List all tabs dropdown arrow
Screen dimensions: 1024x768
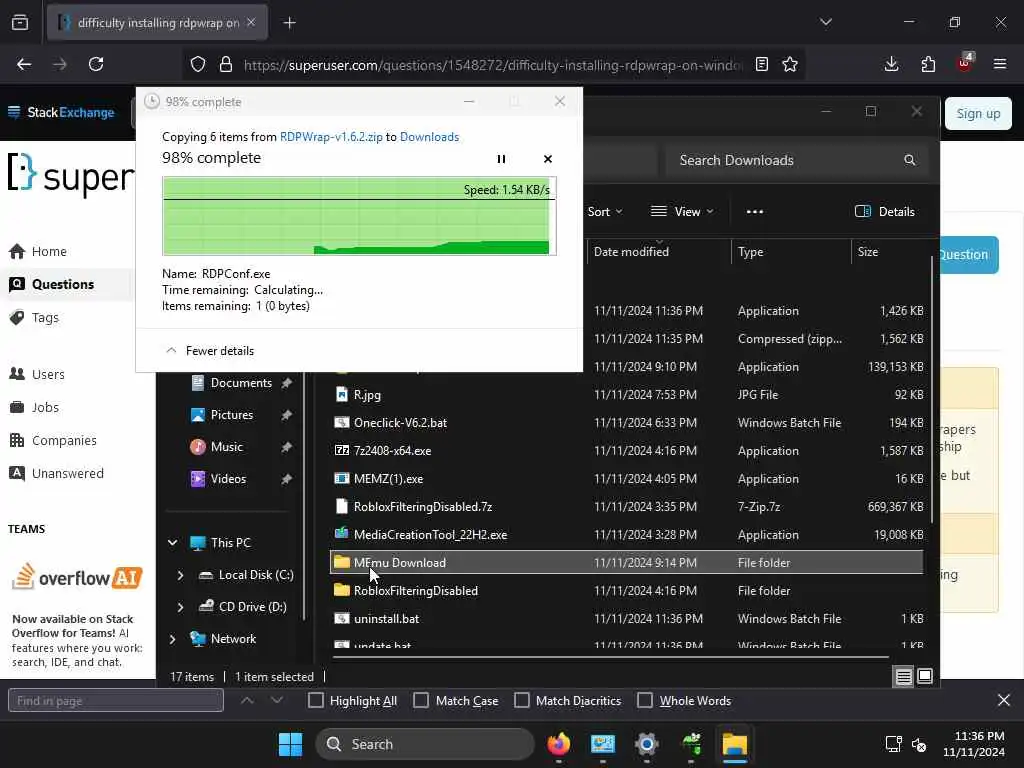pos(825,22)
